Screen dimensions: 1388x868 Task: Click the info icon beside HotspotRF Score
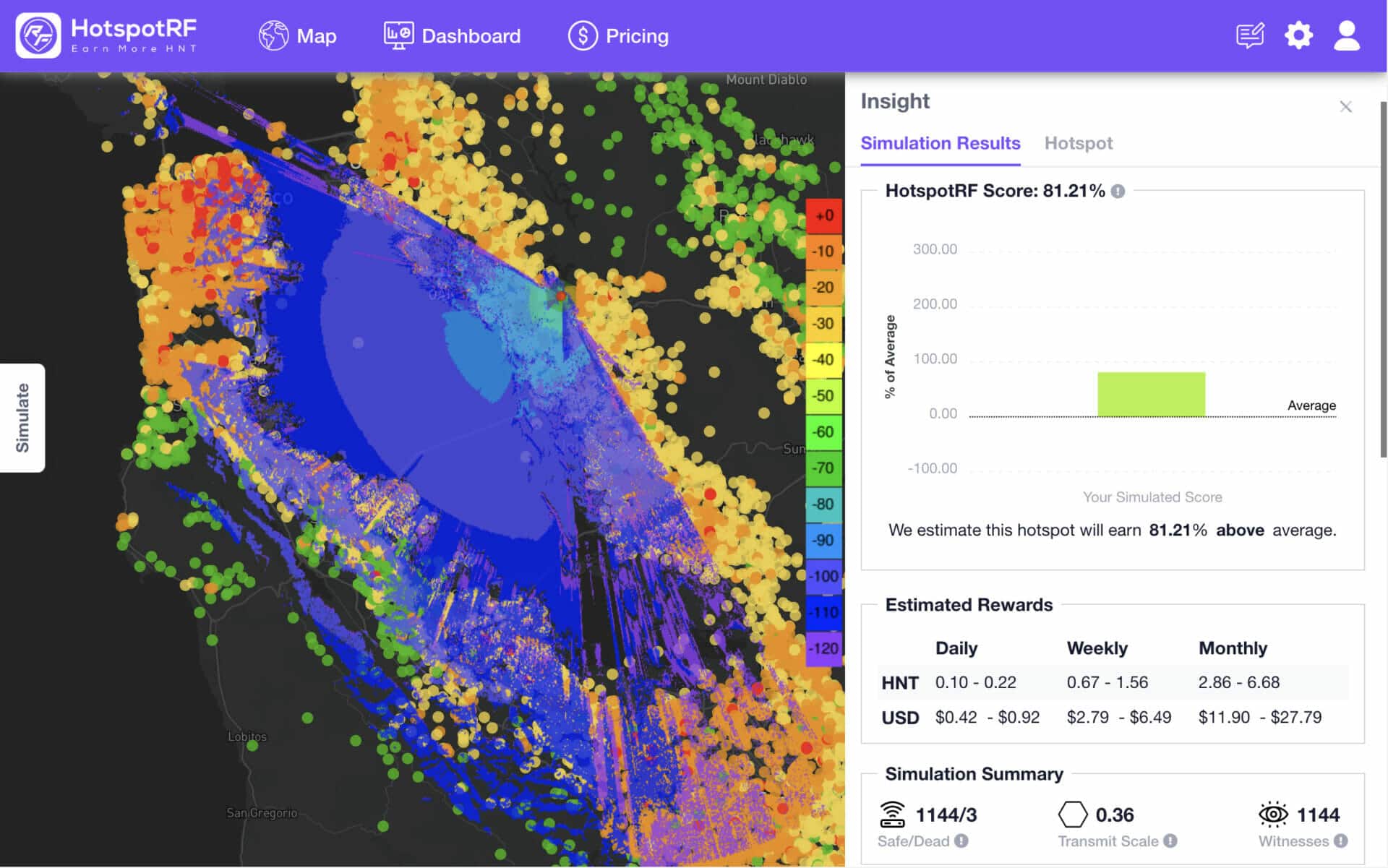[x=1118, y=192]
